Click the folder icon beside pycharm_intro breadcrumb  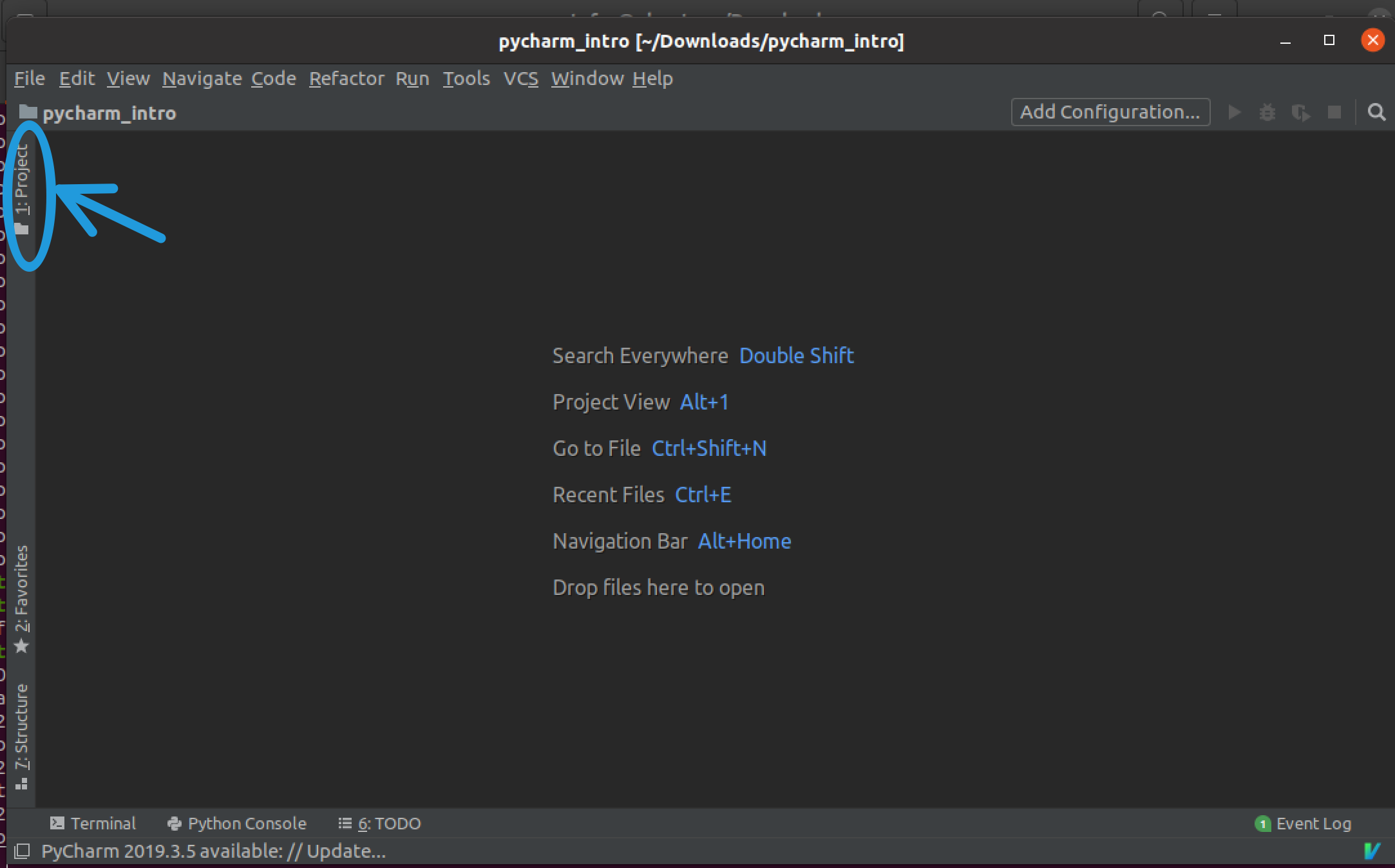click(28, 112)
